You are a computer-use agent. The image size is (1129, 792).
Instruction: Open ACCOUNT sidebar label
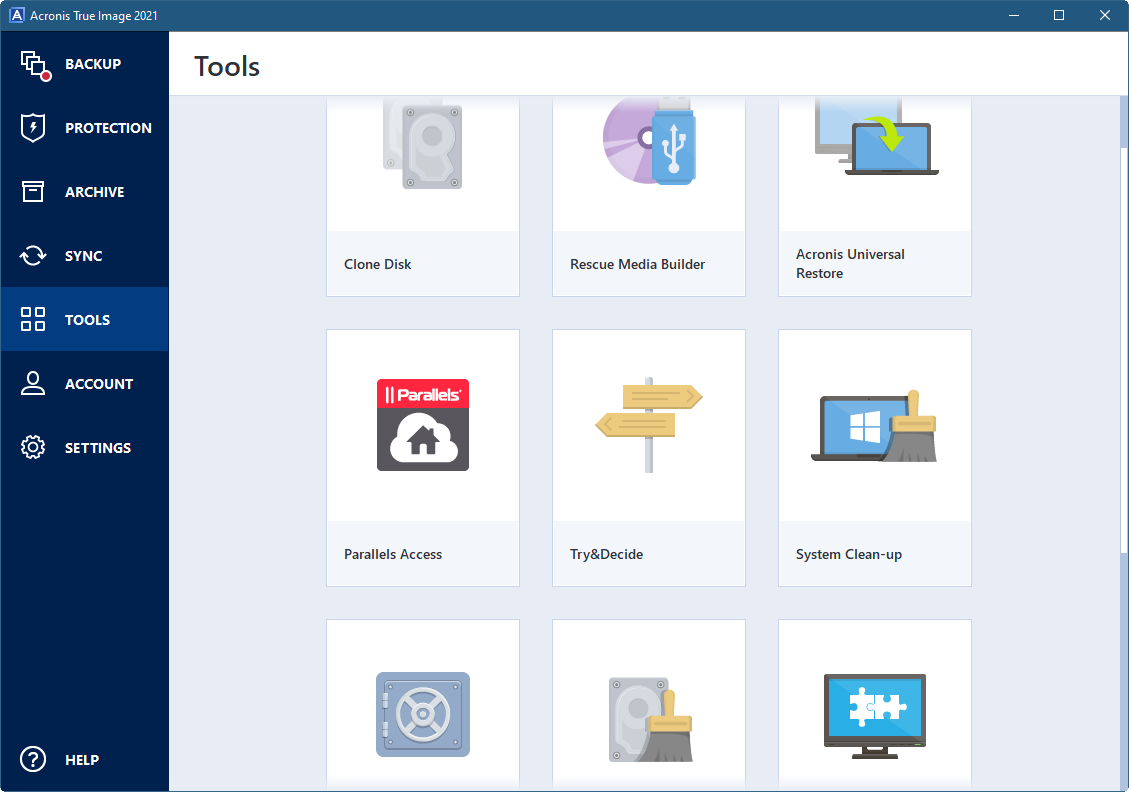click(99, 384)
